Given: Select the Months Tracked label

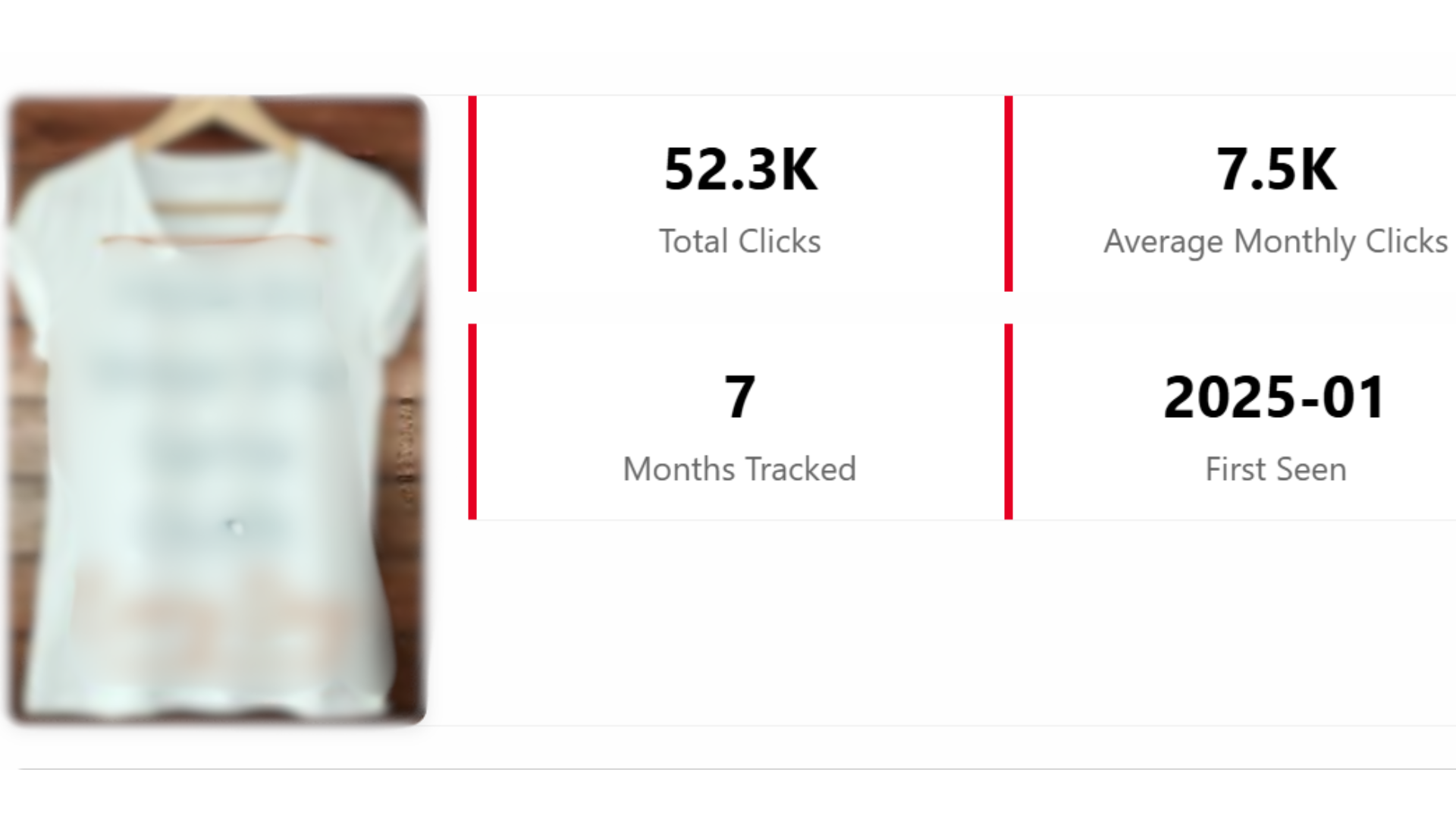Looking at the screenshot, I should click(x=739, y=469).
